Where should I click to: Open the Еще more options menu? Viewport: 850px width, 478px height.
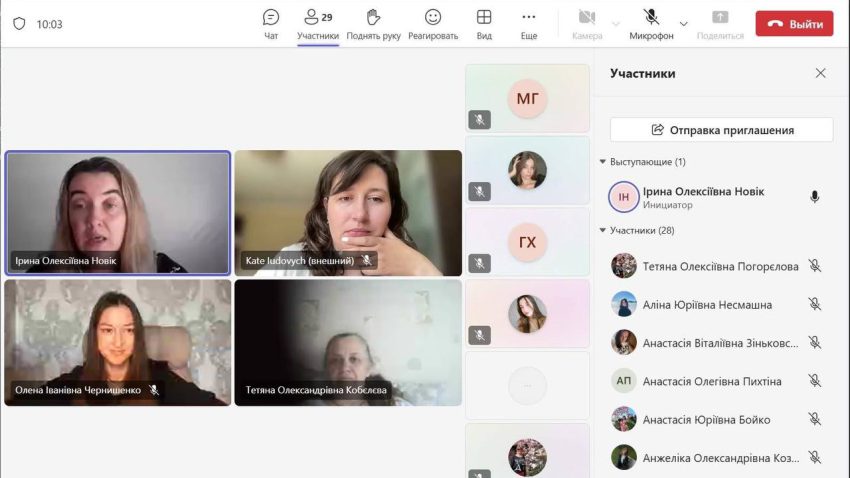[529, 24]
